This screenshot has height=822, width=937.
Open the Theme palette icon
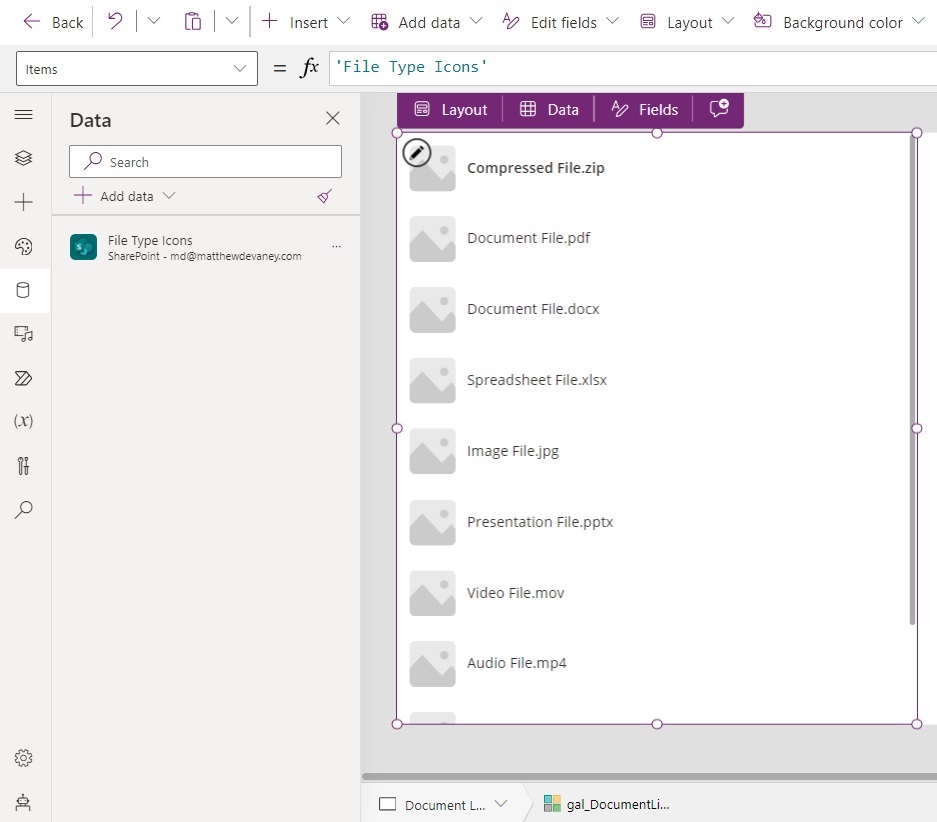(x=23, y=246)
